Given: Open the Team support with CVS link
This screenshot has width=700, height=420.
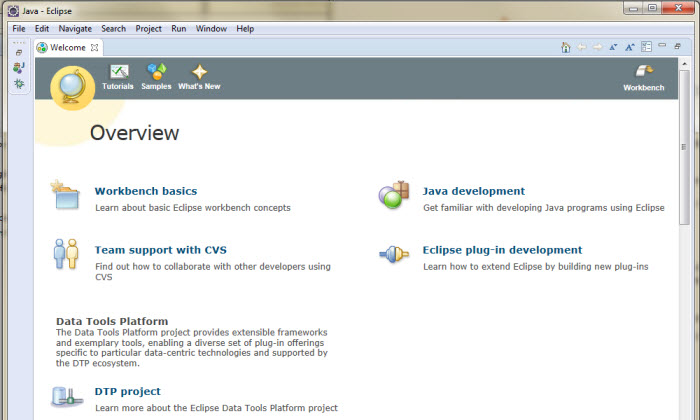Looking at the screenshot, I should (x=161, y=250).
